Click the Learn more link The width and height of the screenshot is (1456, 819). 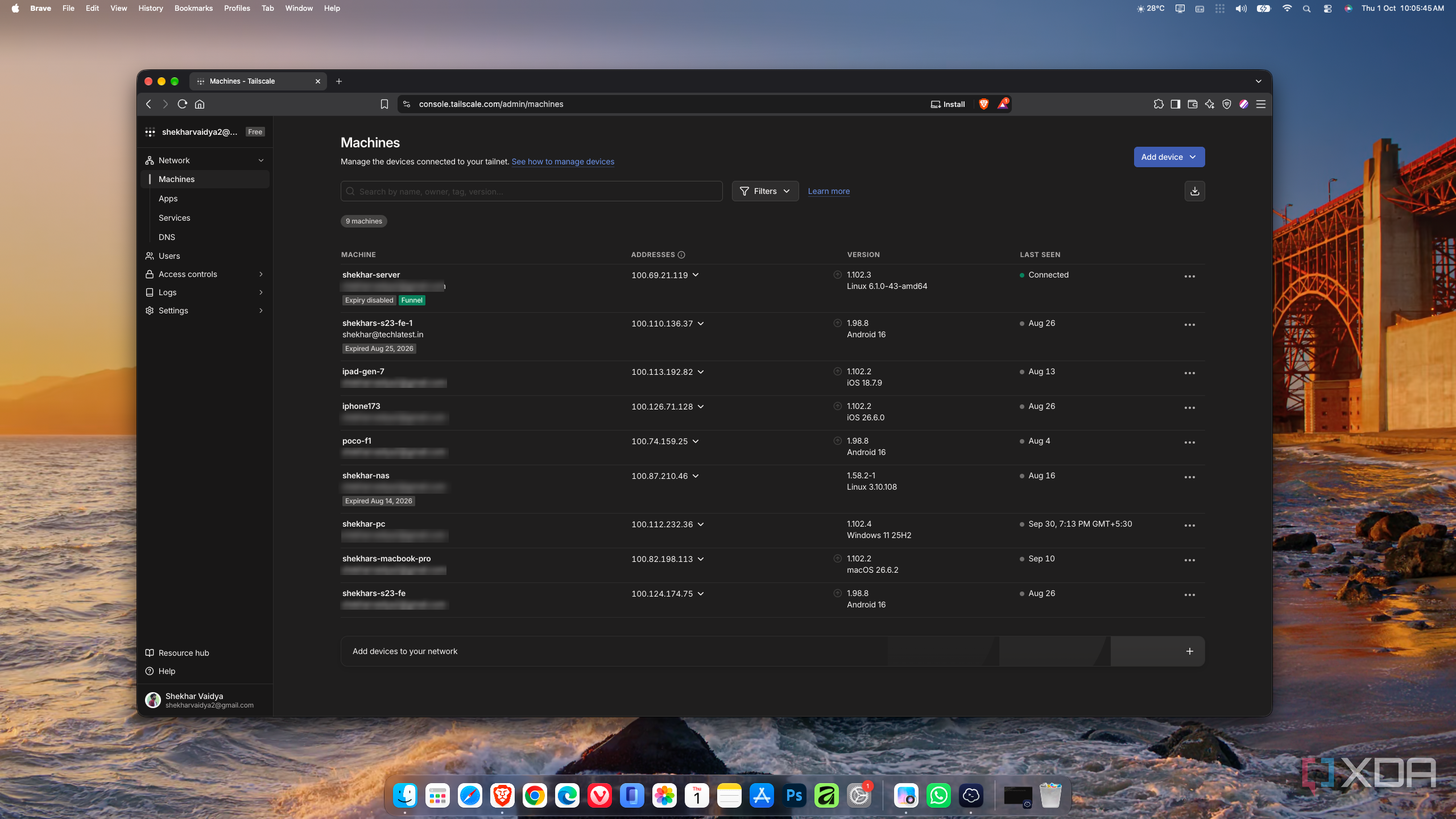point(829,191)
